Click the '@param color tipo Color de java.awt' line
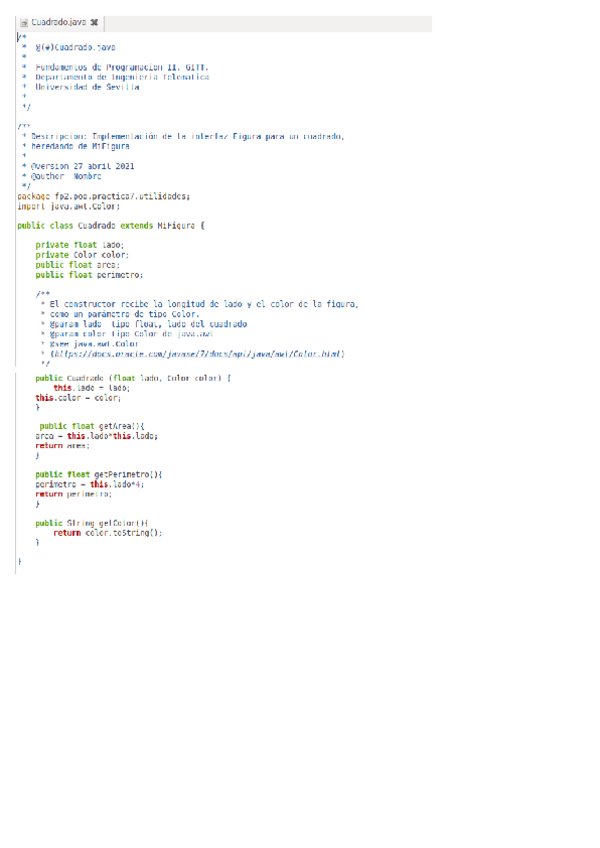 [x=131, y=334]
